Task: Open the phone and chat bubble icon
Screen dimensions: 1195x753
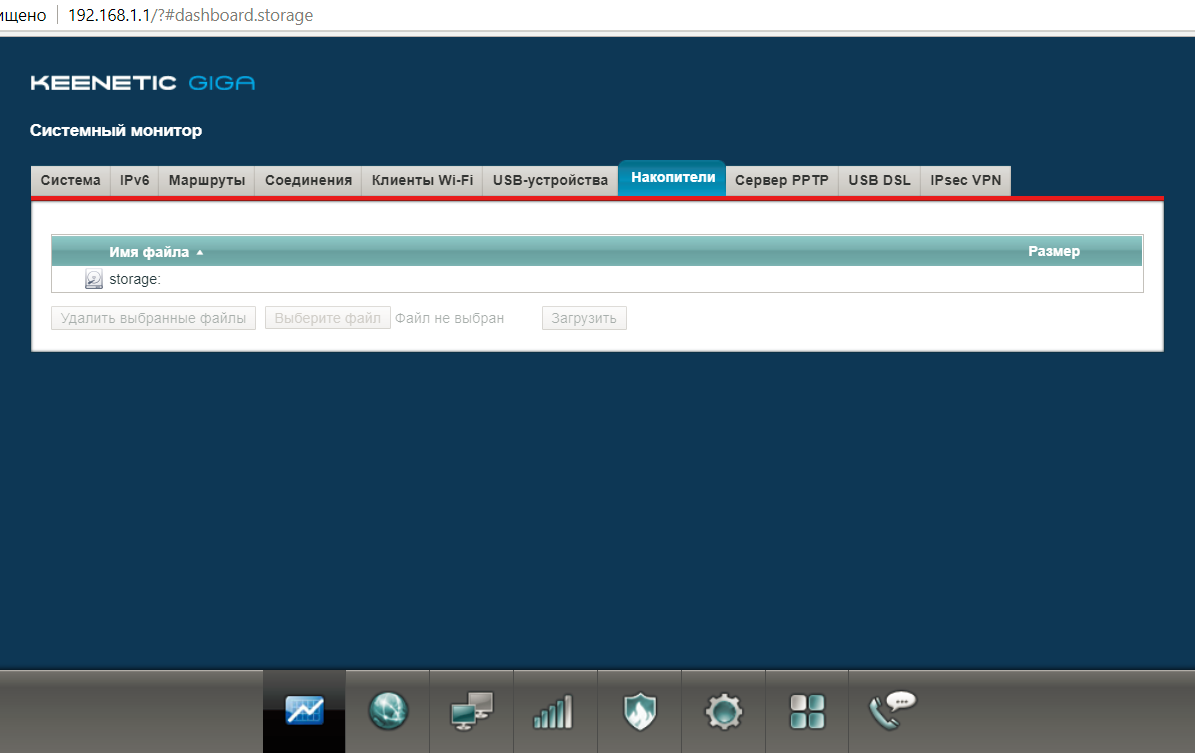Action: tap(892, 711)
